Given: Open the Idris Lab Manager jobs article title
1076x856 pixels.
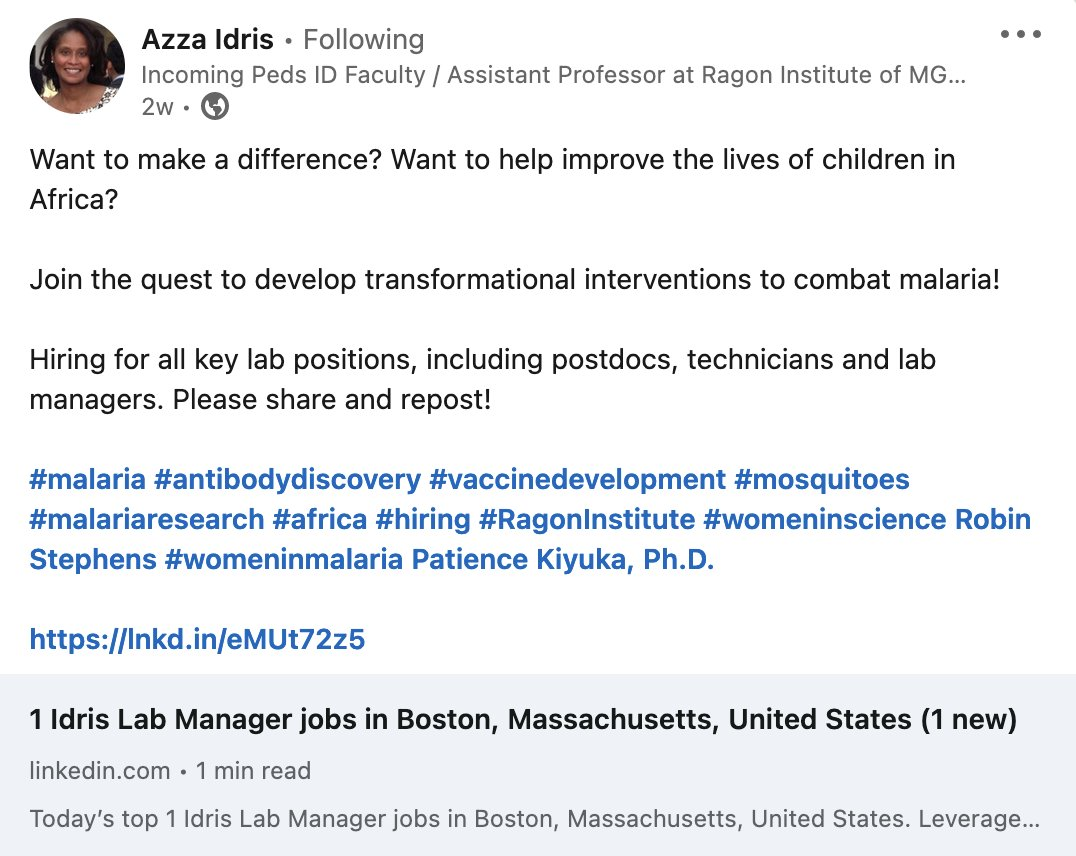Looking at the screenshot, I should [523, 719].
